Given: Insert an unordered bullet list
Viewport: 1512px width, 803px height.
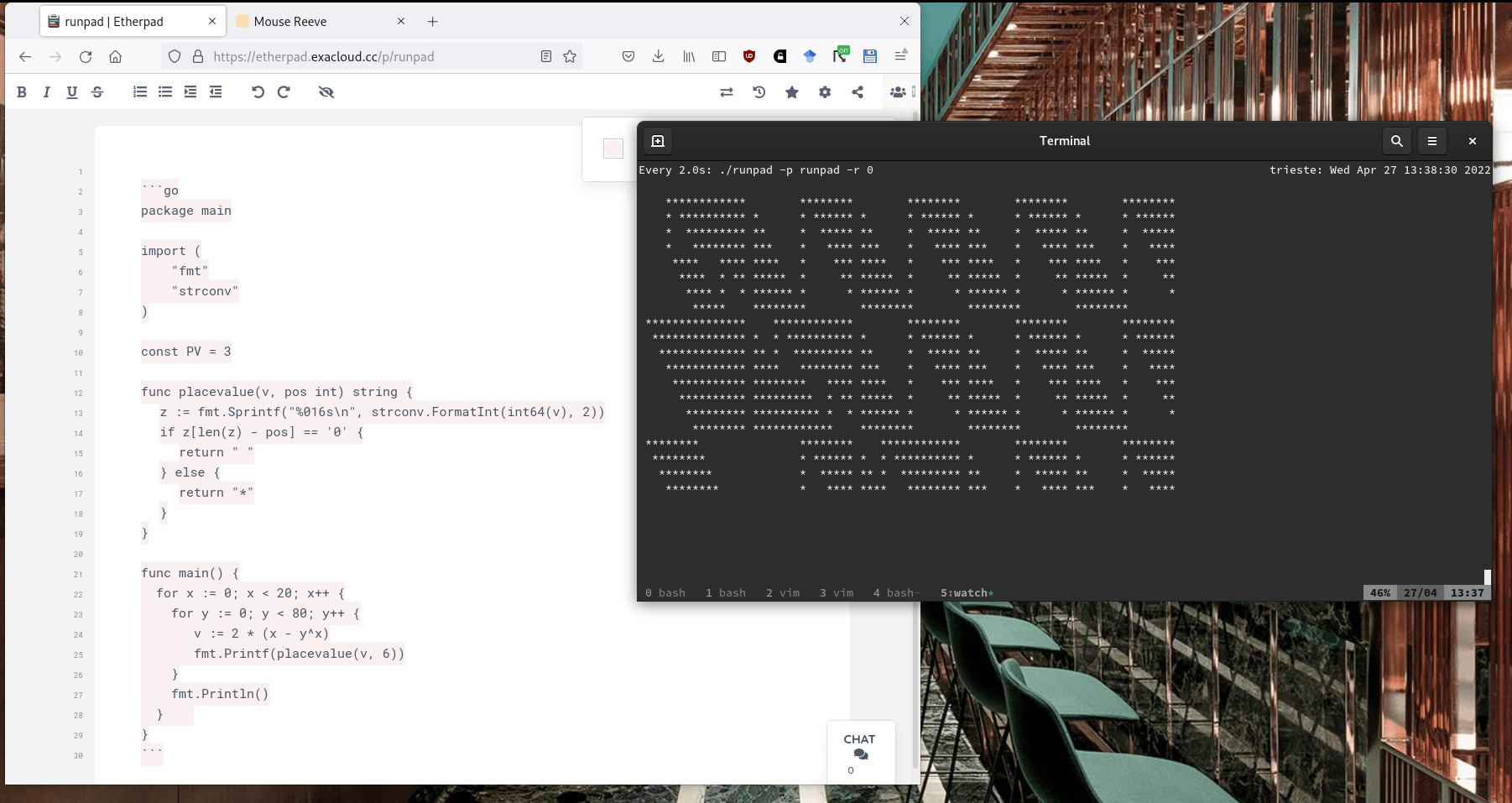Looking at the screenshot, I should (x=165, y=92).
